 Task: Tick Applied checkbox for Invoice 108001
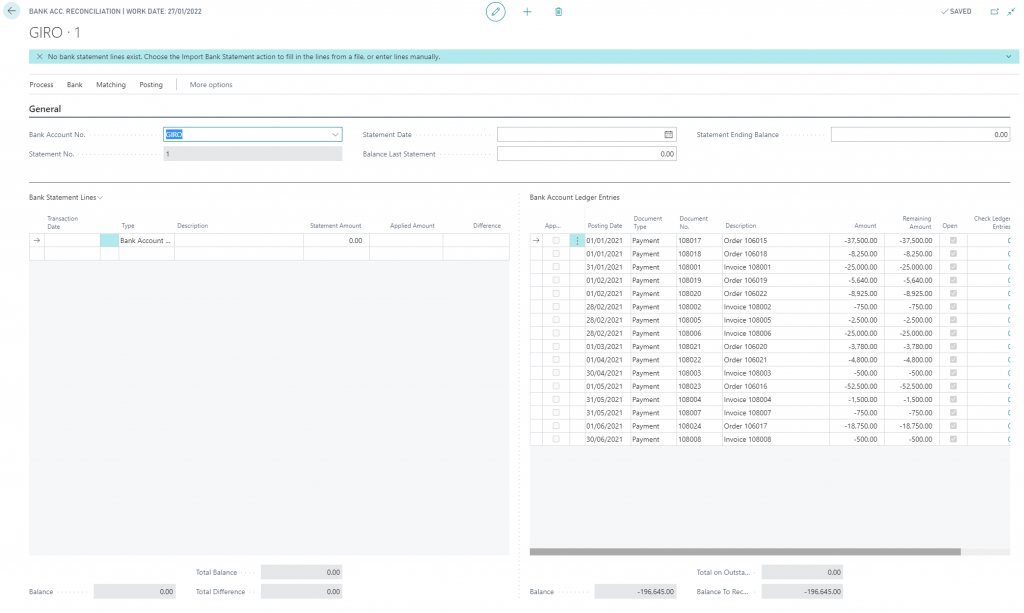coord(556,267)
